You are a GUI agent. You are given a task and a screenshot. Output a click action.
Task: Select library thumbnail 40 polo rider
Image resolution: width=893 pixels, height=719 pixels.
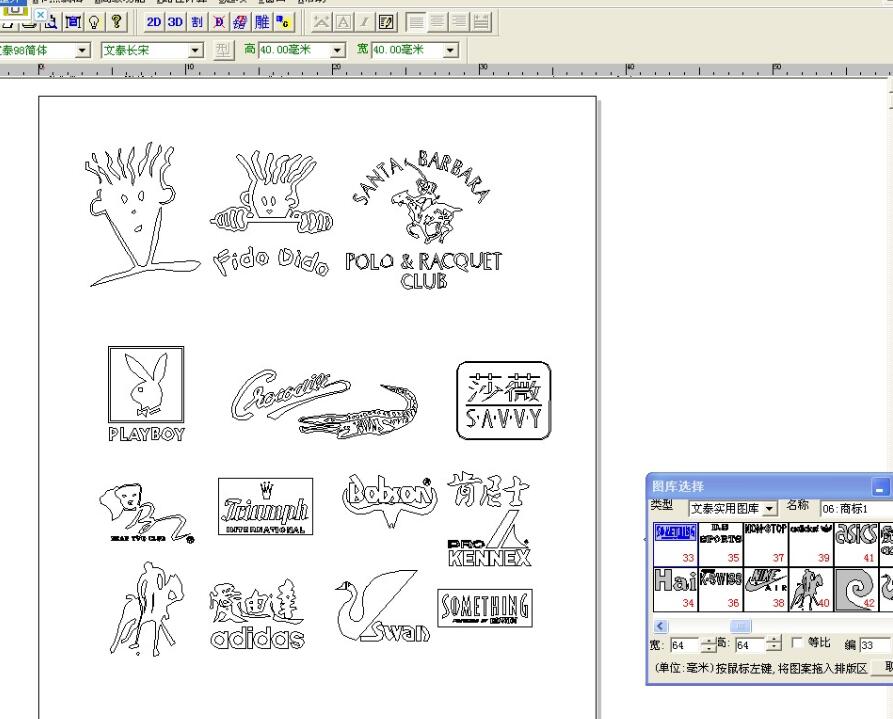coord(811,589)
